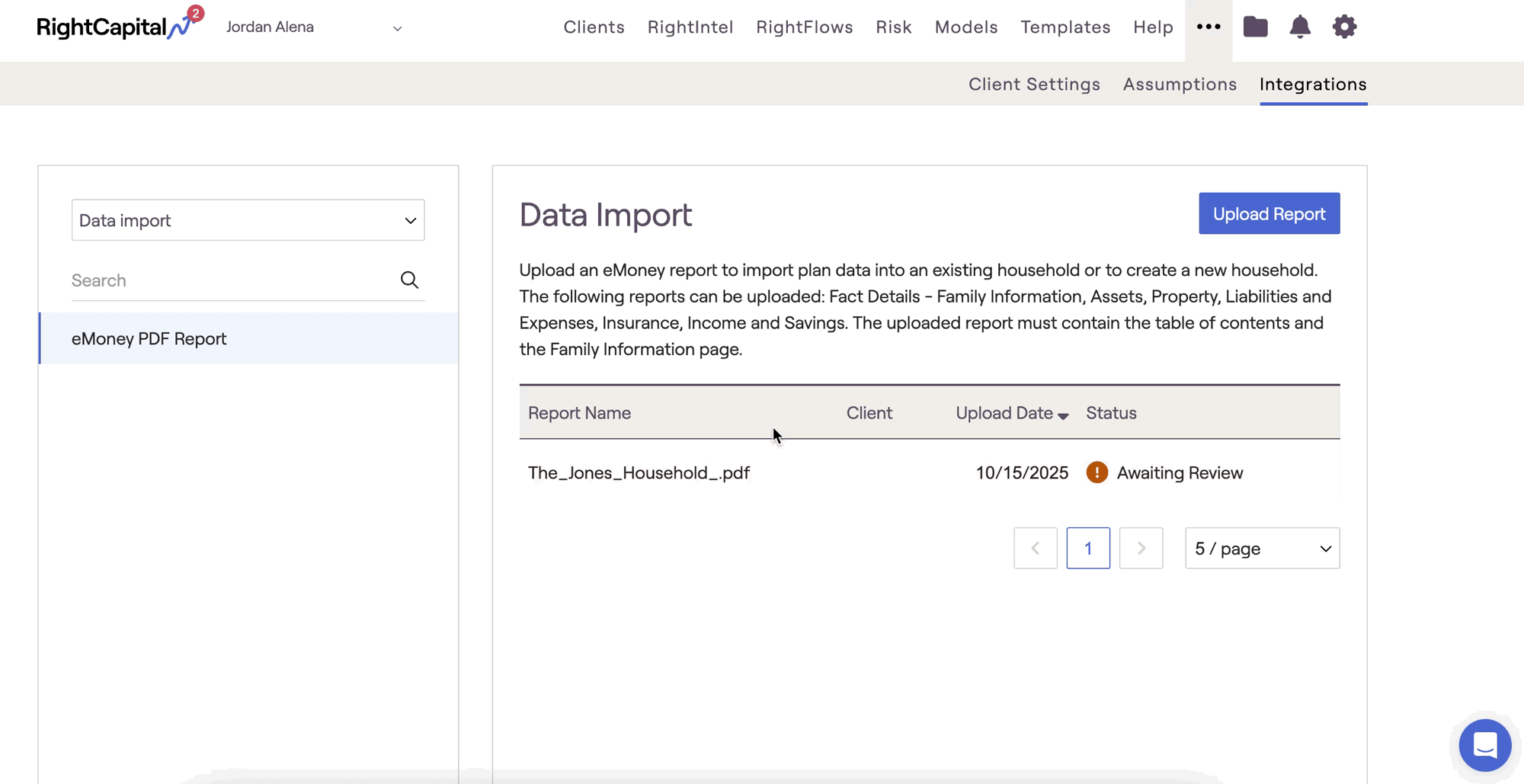Go to pagination page 1
The width and height of the screenshot is (1524, 784).
[1087, 548]
